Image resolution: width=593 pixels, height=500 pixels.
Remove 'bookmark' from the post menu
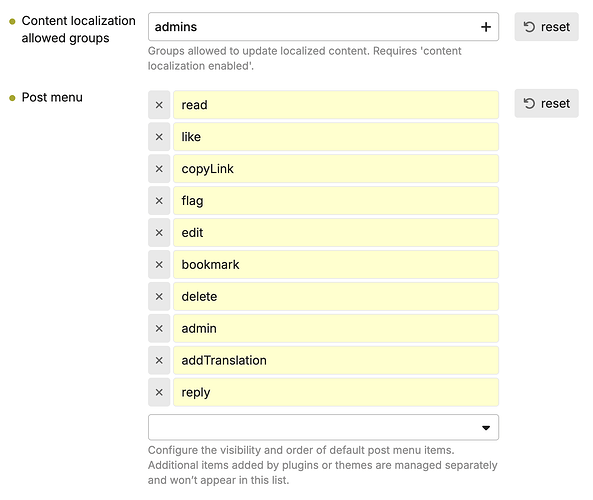click(x=159, y=265)
